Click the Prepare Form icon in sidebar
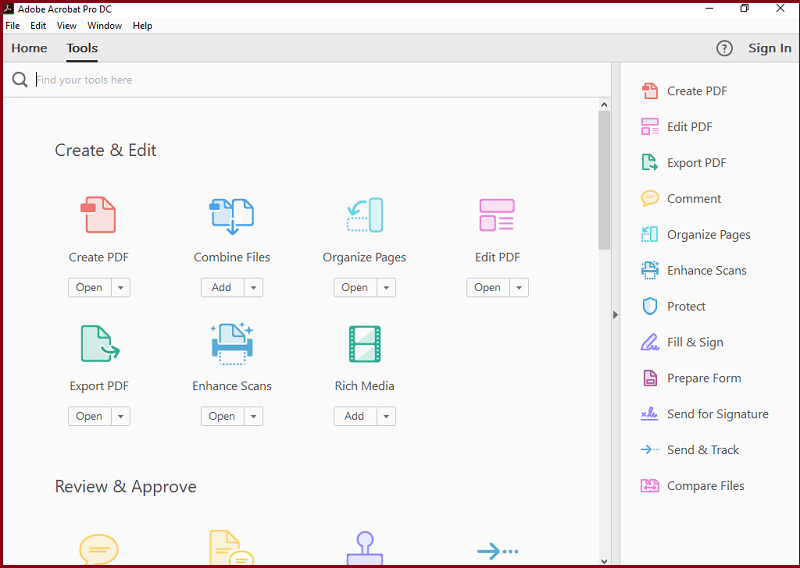The height and width of the screenshot is (568, 800). (x=649, y=378)
